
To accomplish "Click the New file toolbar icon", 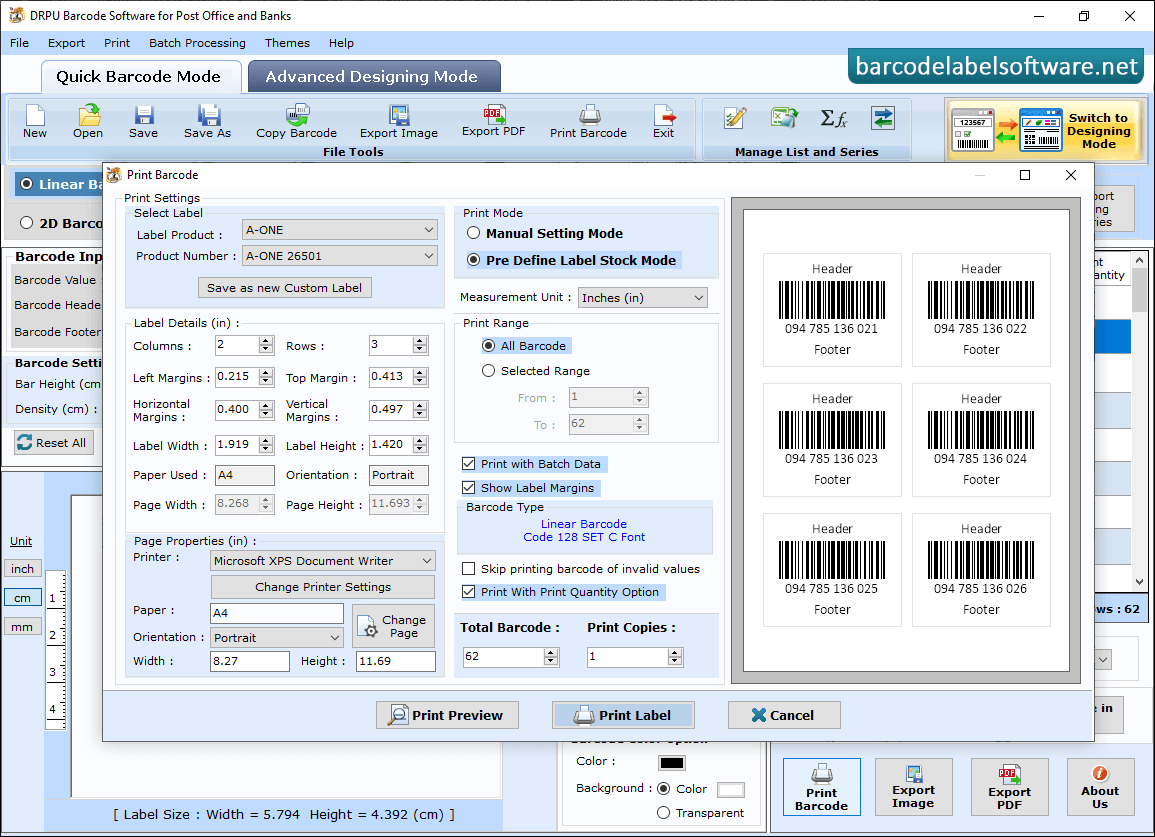I will 35,122.
